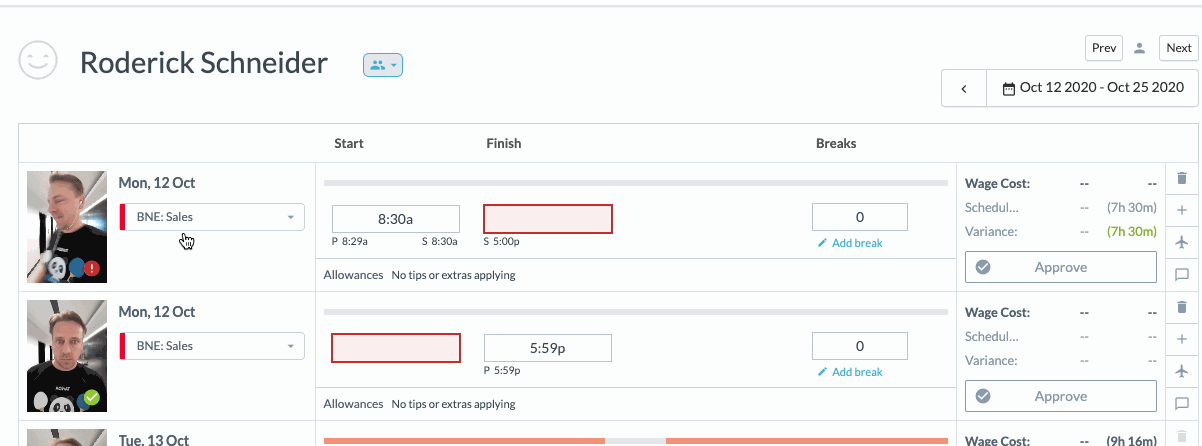Image resolution: width=1202 pixels, height=446 pixels.
Task: Open the team dropdown next to Roderick Schneider
Action: 382,65
